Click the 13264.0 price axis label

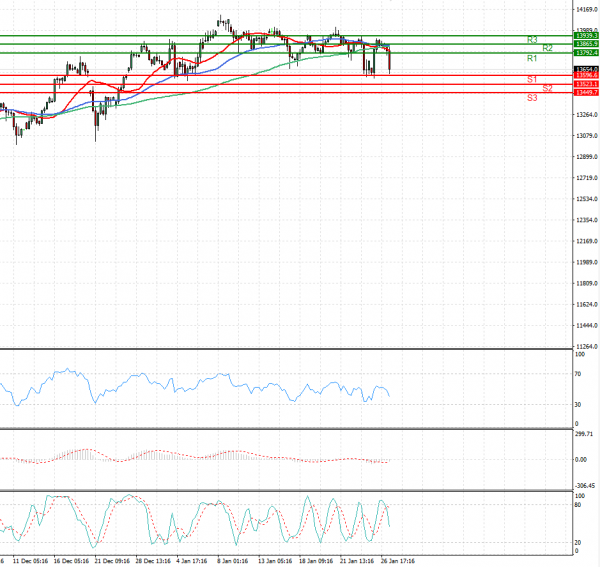[x=587, y=115]
